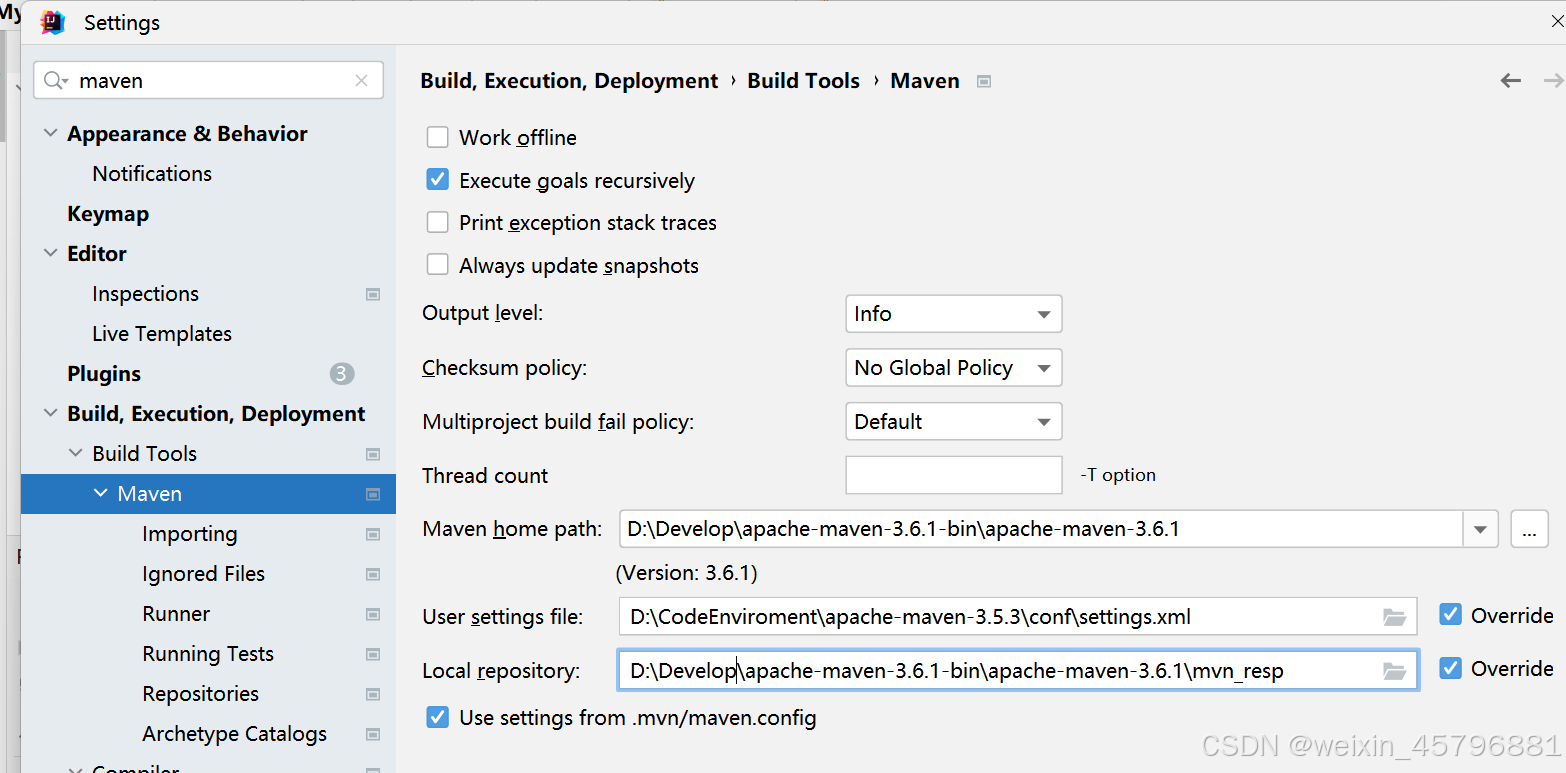Collapse Appearance & Behavior tree node
The height and width of the screenshot is (773, 1566).
51,134
